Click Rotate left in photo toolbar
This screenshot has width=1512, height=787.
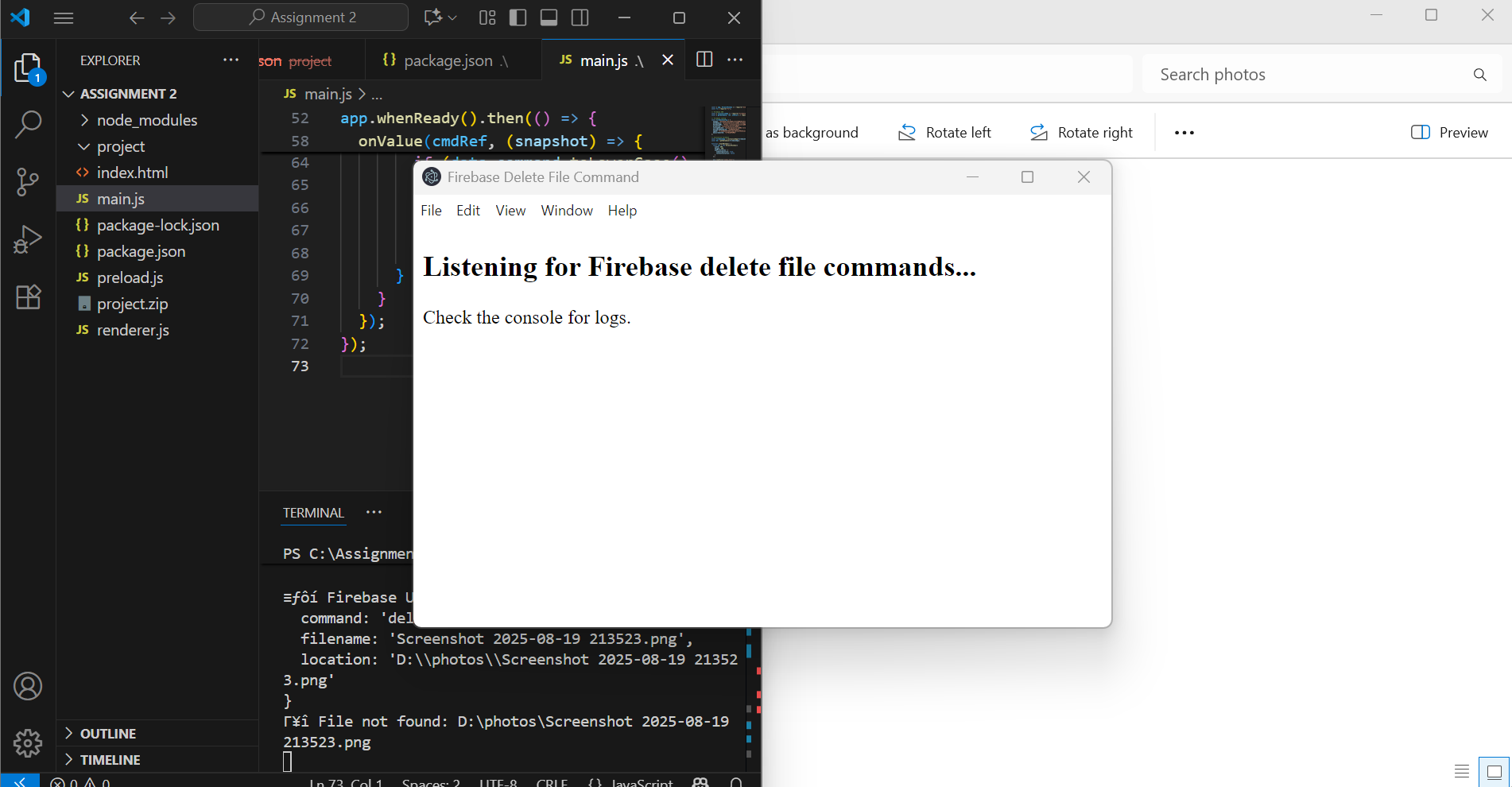pyautogui.click(x=944, y=133)
